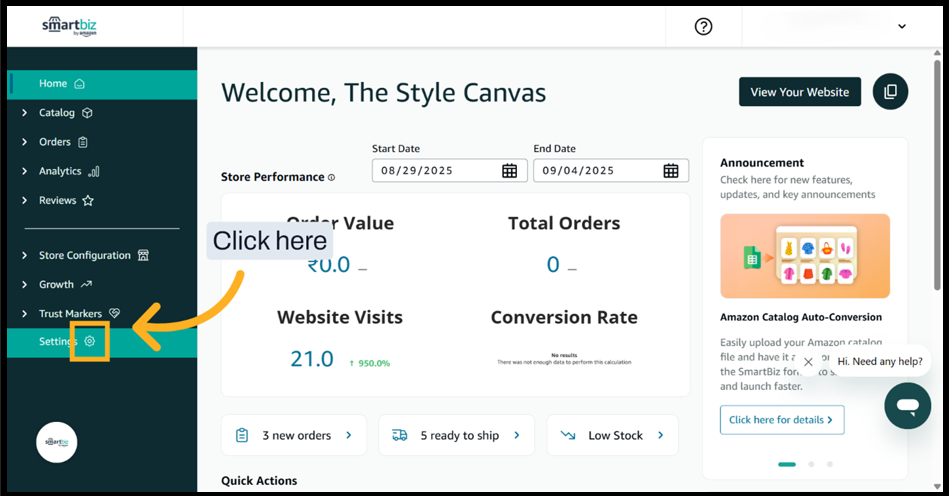949x496 pixels.
Task: Click the Settings gear icon
Action: (90, 342)
